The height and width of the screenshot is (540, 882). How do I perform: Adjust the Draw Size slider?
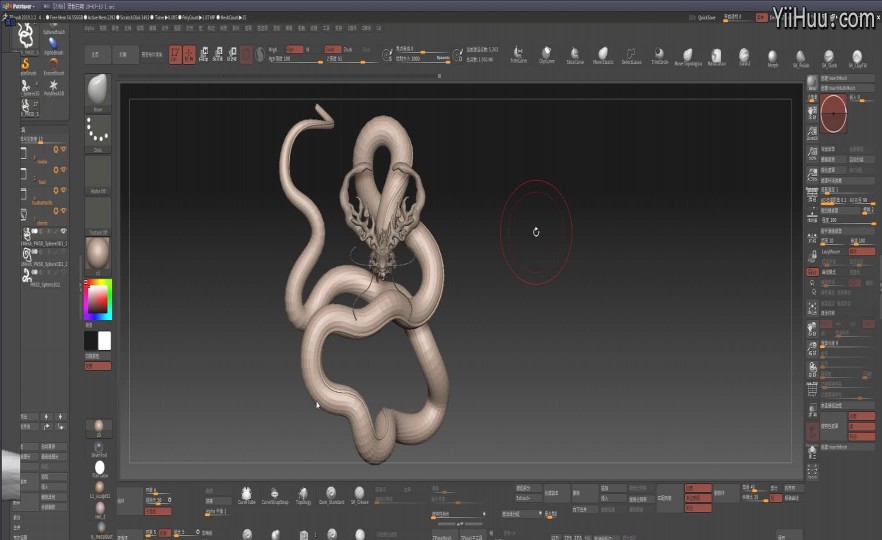[x=422, y=58]
